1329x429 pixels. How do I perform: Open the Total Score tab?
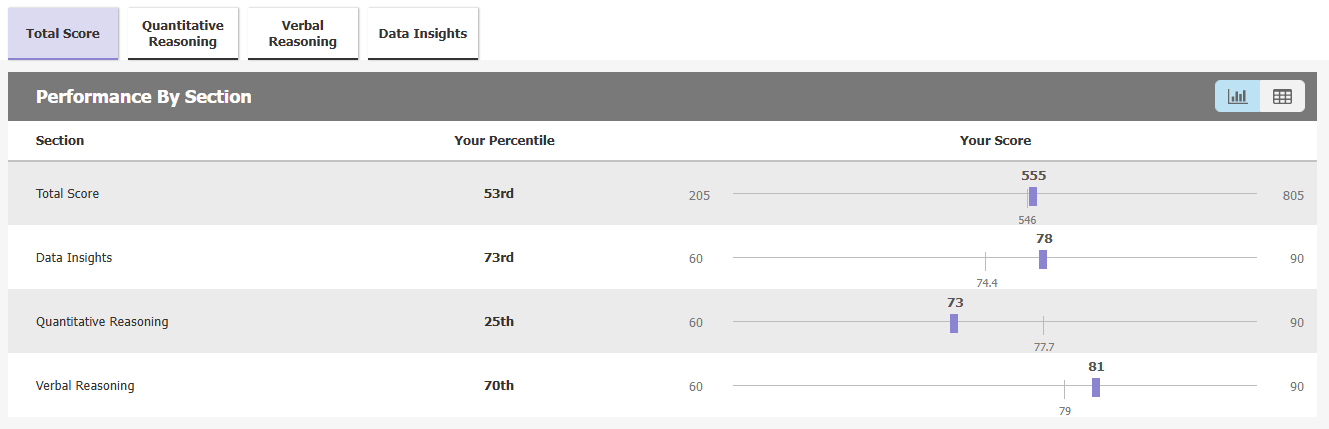63,33
